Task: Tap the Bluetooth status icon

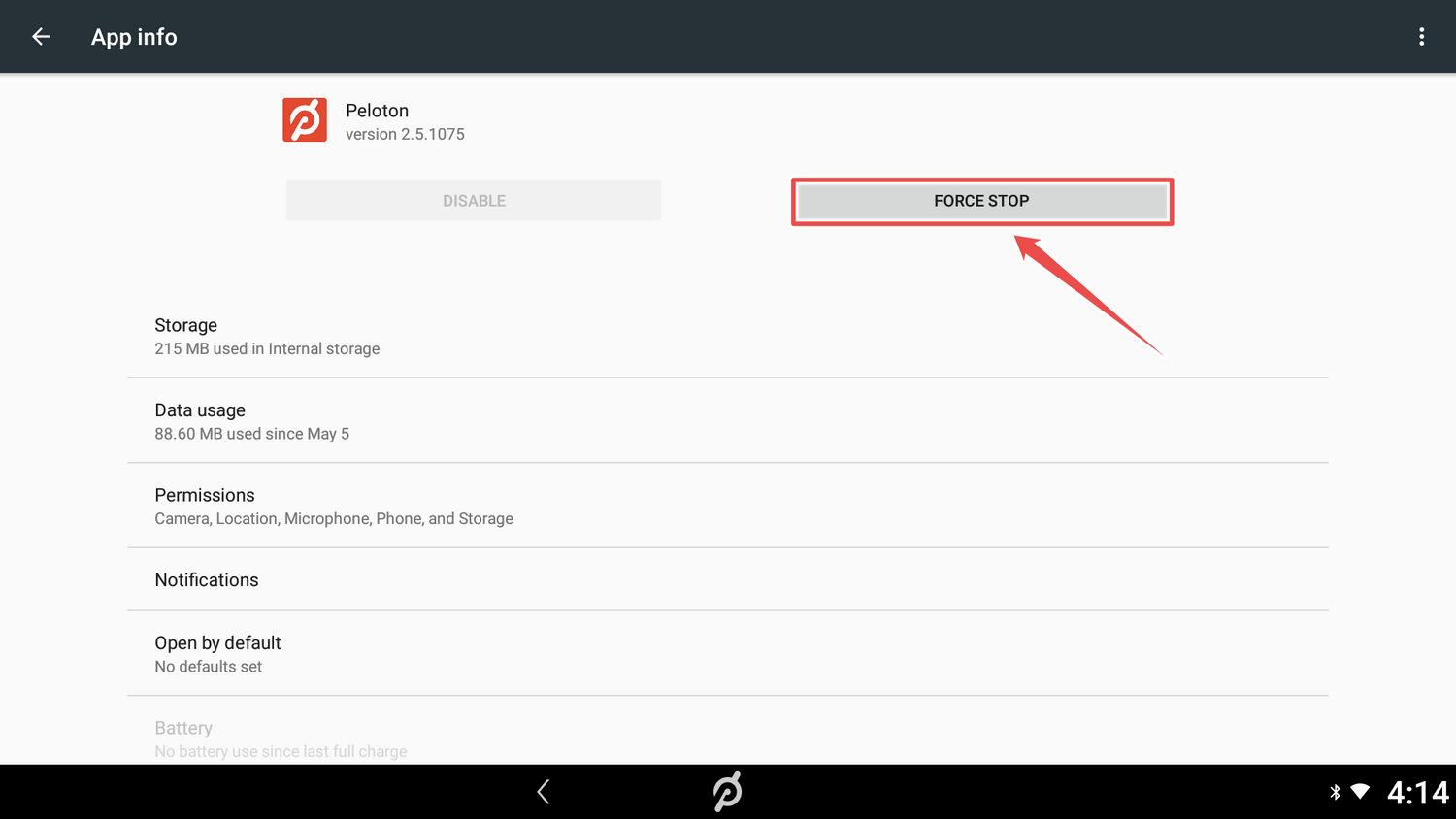Action: point(1335,792)
